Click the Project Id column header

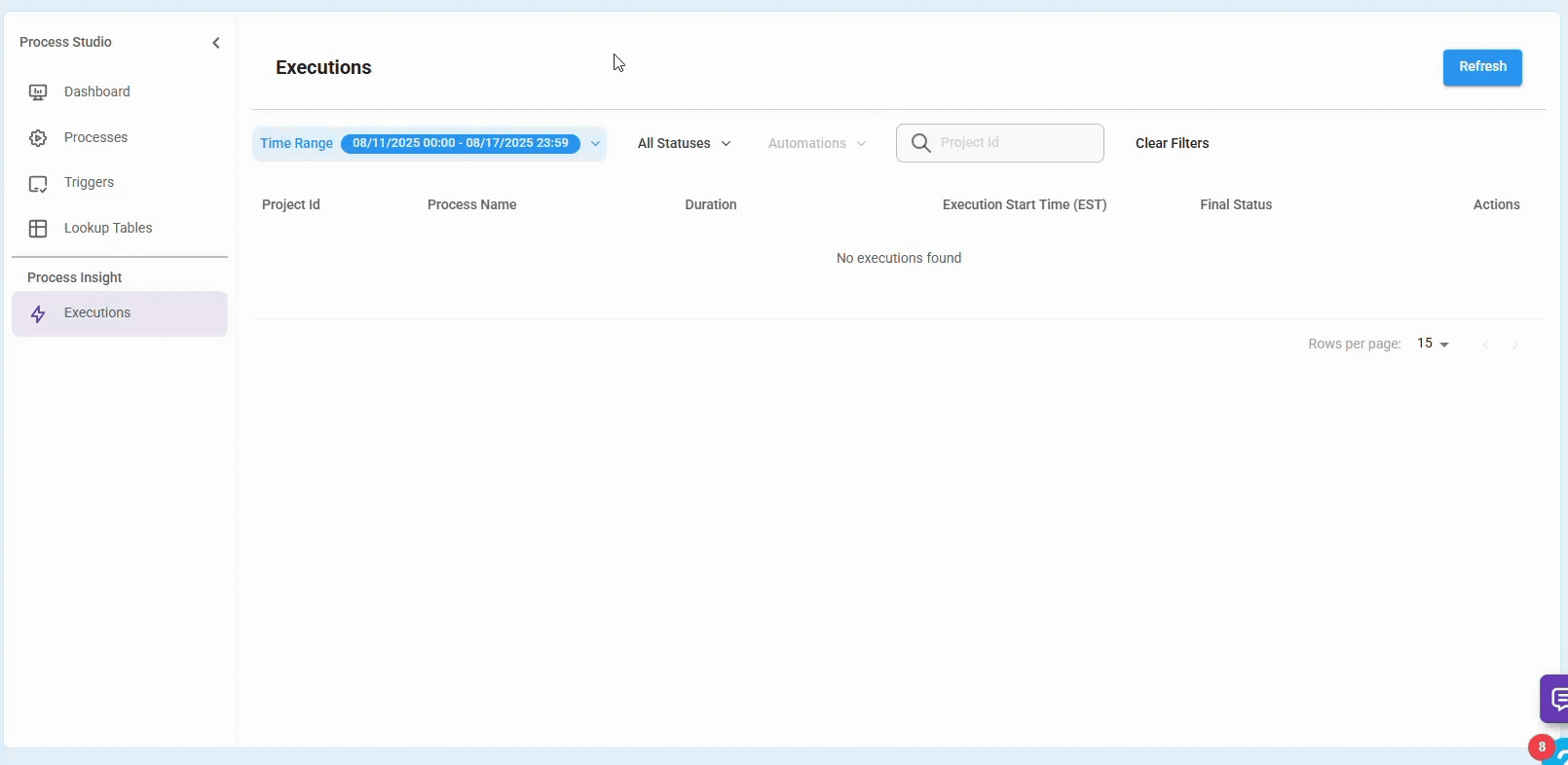coord(291,204)
